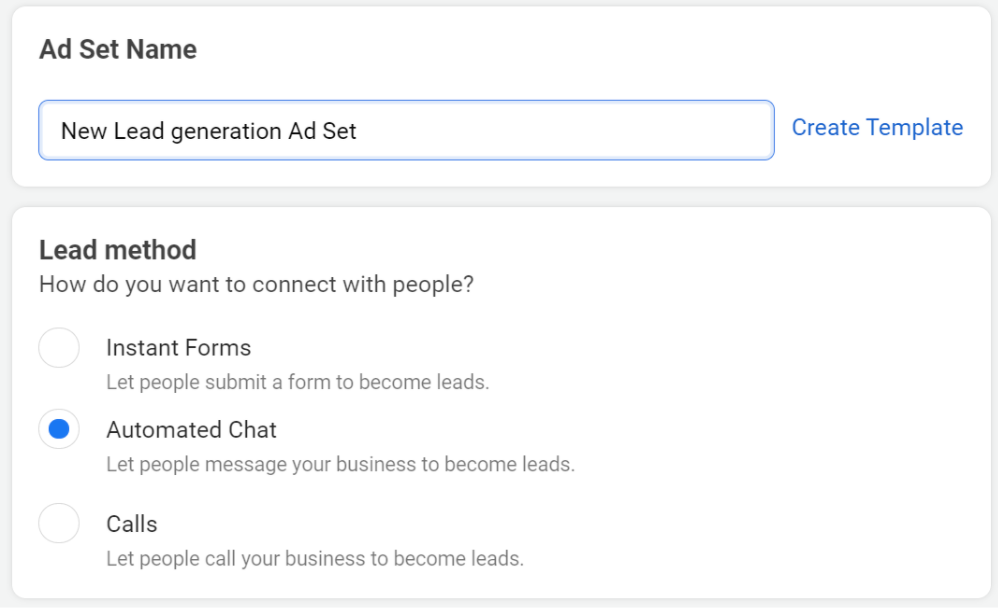This screenshot has width=998, height=608.
Task: Click the Lead method section heading
Action: [x=117, y=250]
